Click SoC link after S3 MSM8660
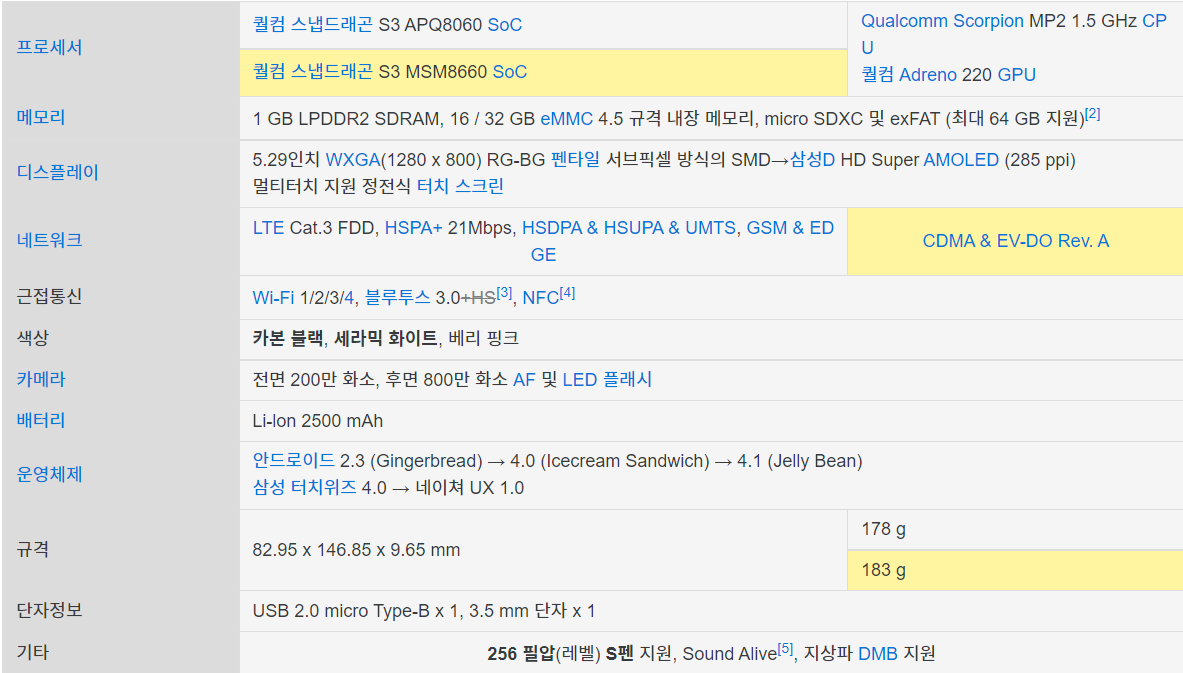Viewport: 1183px width, 673px height. click(510, 72)
